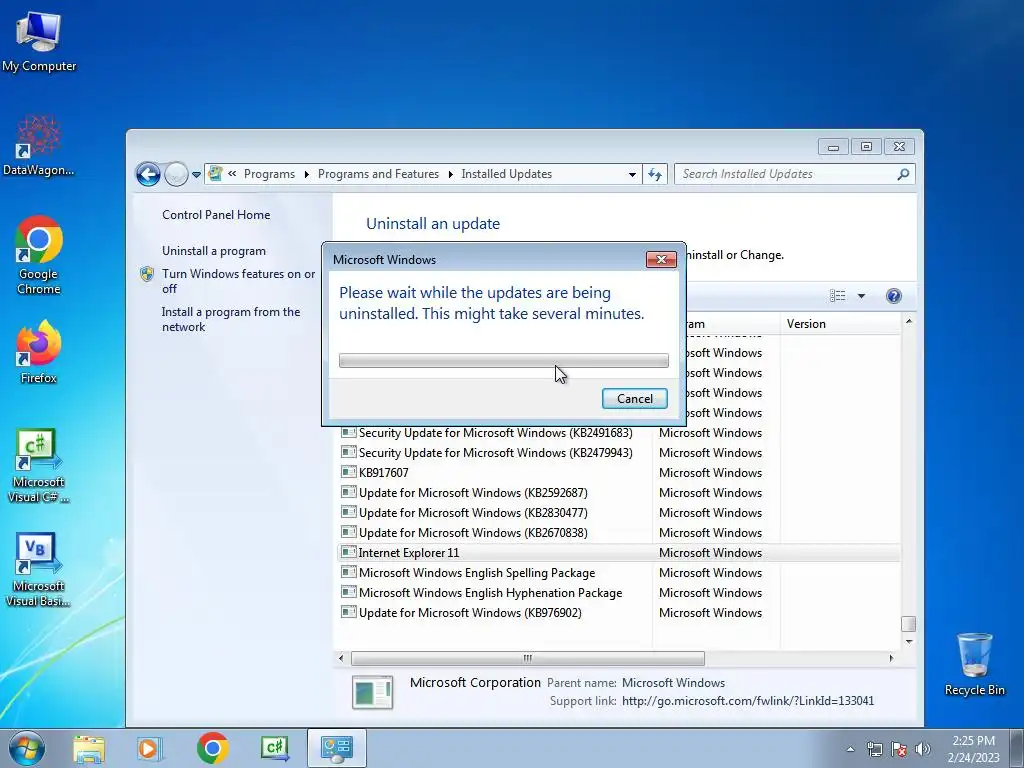
Task: Cancel the update uninstallation
Action: (634, 398)
